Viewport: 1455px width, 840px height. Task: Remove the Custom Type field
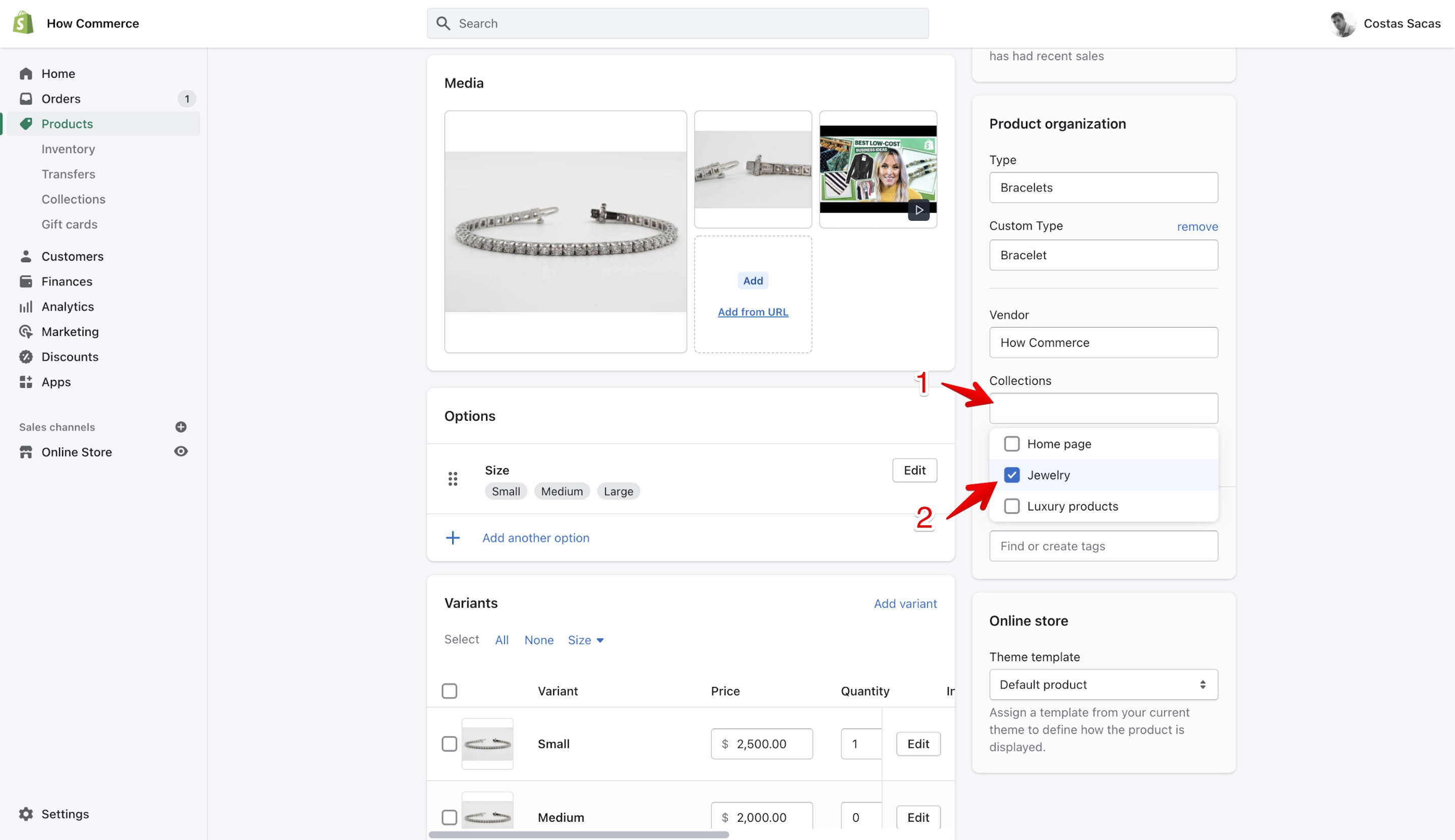tap(1197, 227)
